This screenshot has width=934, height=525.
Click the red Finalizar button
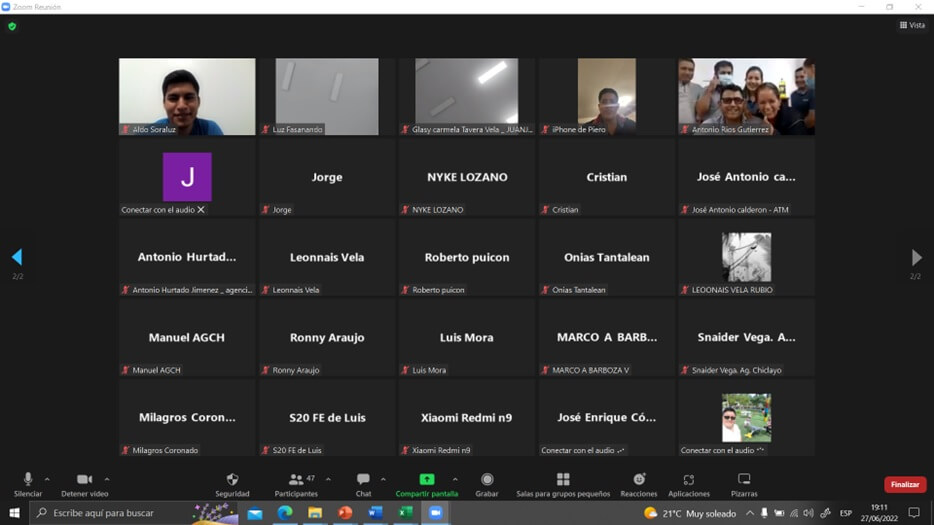tap(904, 485)
